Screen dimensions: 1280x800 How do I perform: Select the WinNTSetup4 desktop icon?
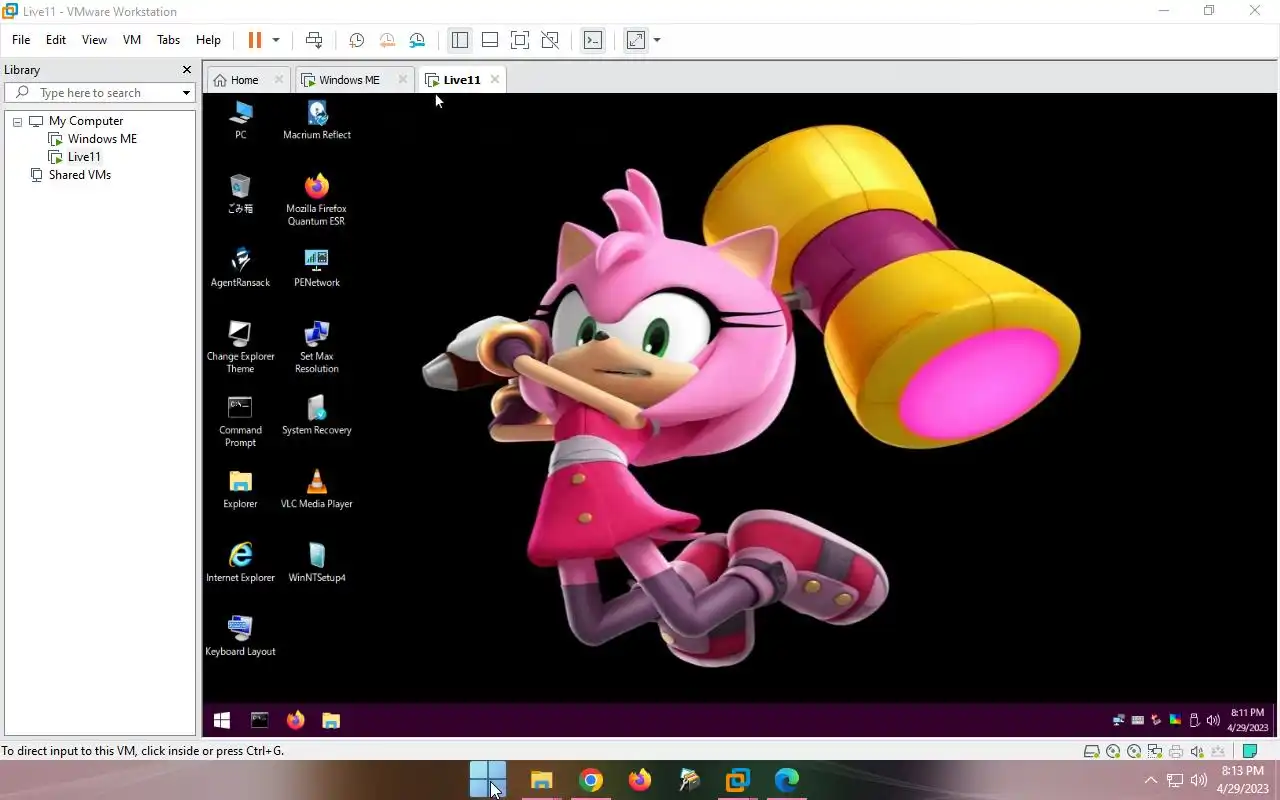coord(317,563)
